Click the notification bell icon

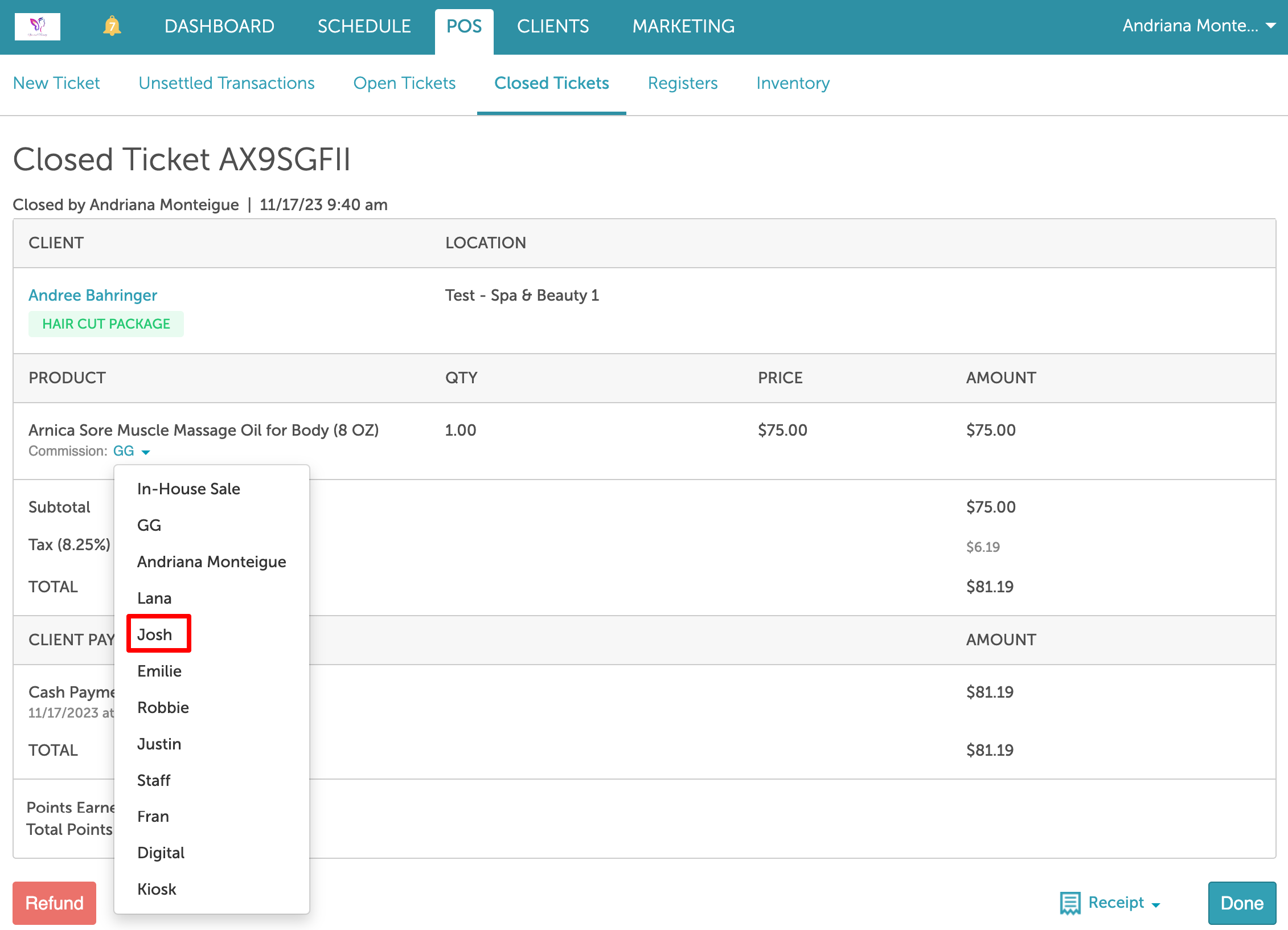tap(112, 26)
